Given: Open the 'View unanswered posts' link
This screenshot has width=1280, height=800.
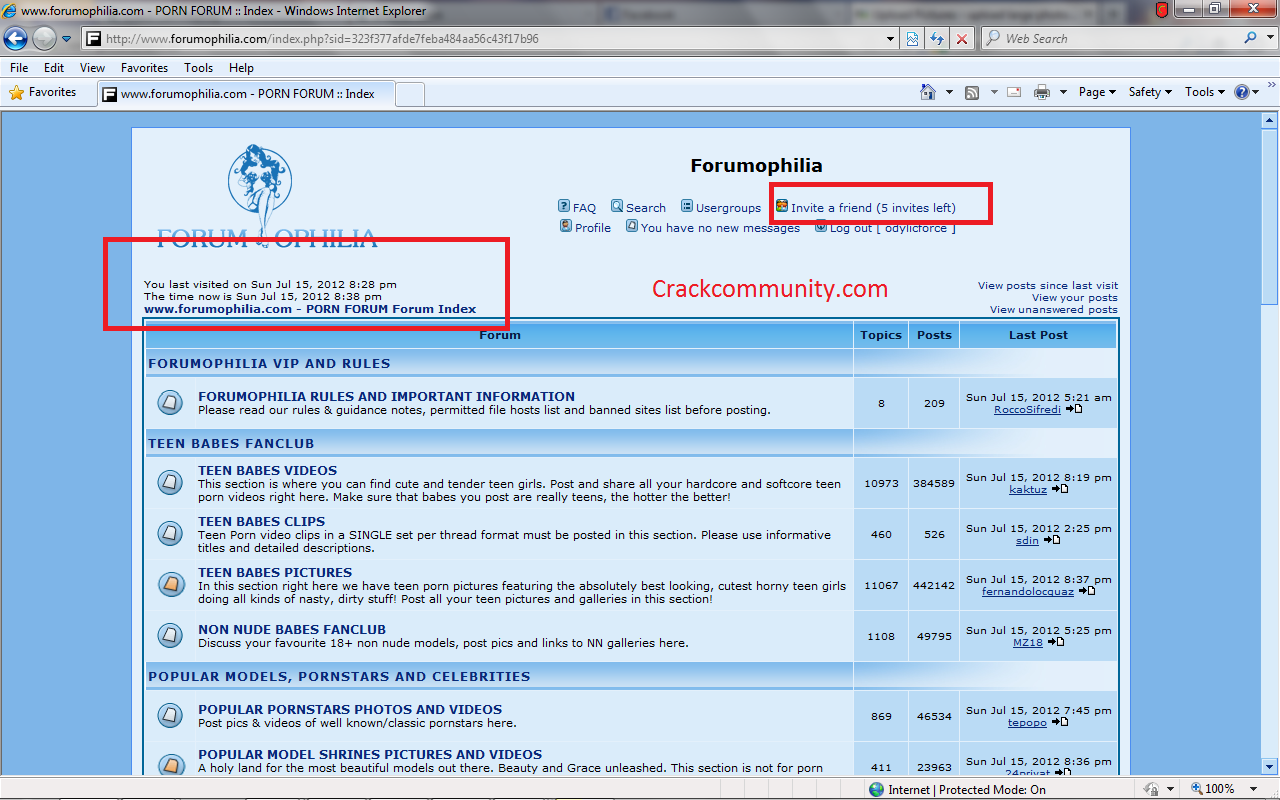Looking at the screenshot, I should click(x=1054, y=310).
